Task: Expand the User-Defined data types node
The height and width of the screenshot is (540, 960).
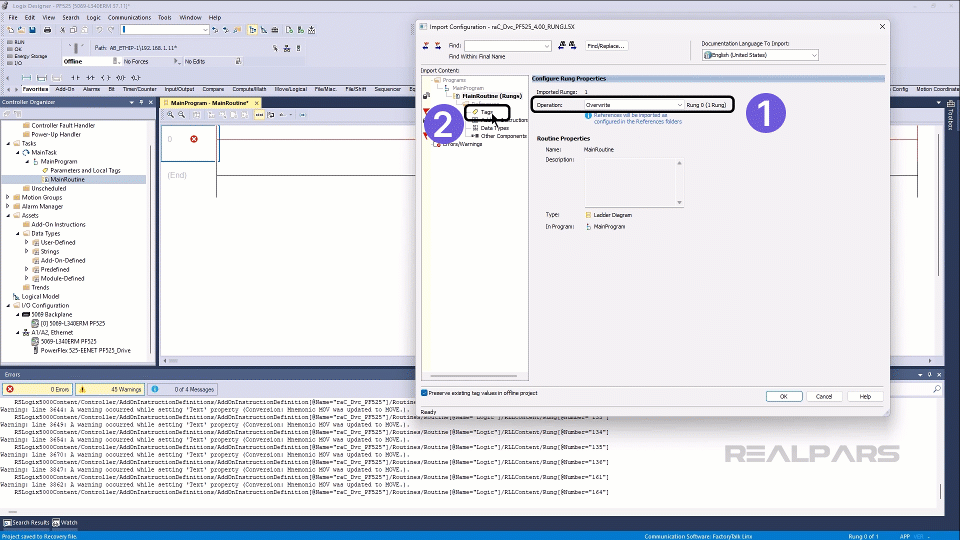Action: click(27, 242)
